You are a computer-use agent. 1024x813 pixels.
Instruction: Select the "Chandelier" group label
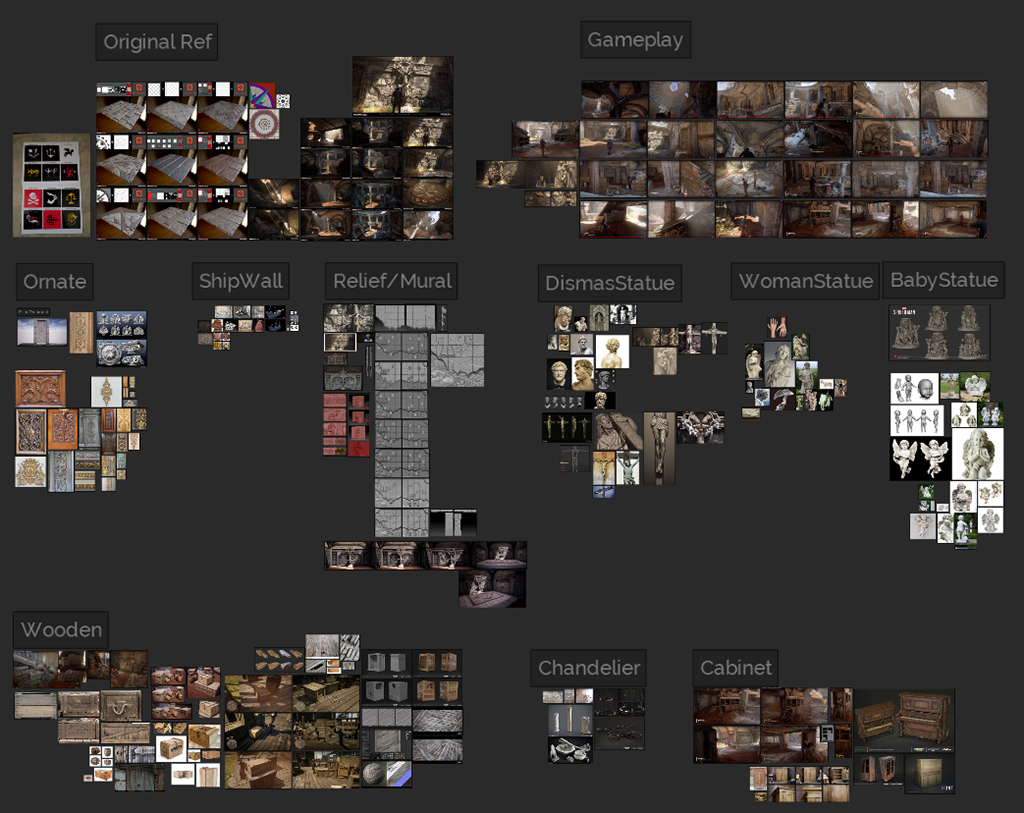(x=588, y=667)
